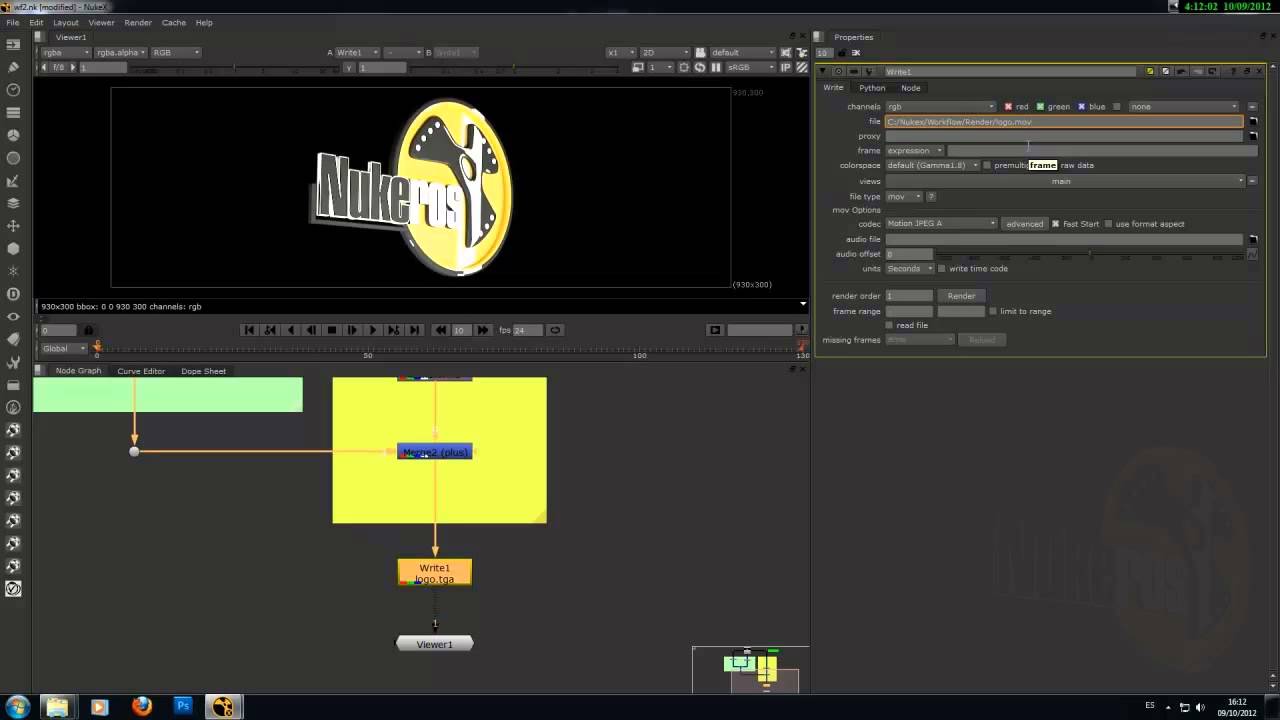Click the viewer refresh icon
The image size is (1280, 720).
[700, 67]
